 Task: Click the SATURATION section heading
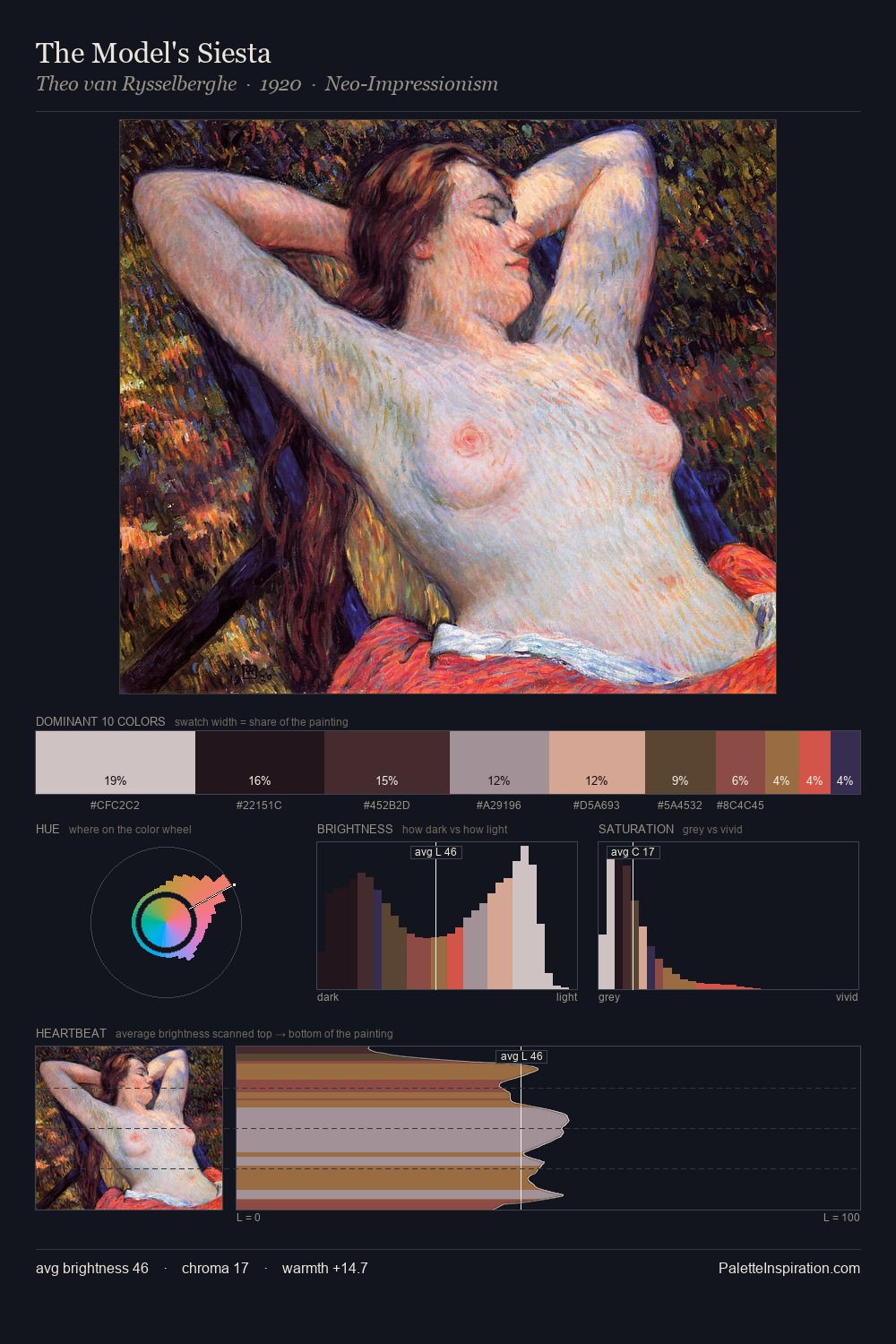tap(636, 829)
